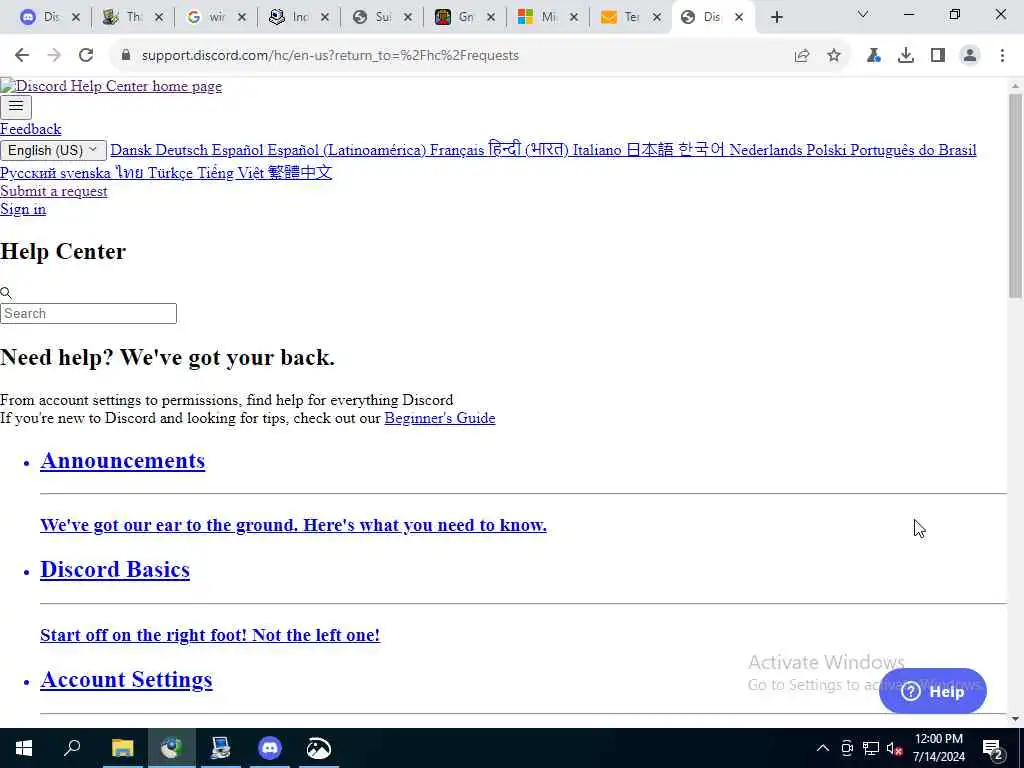Open the network tray icon

click(871, 748)
